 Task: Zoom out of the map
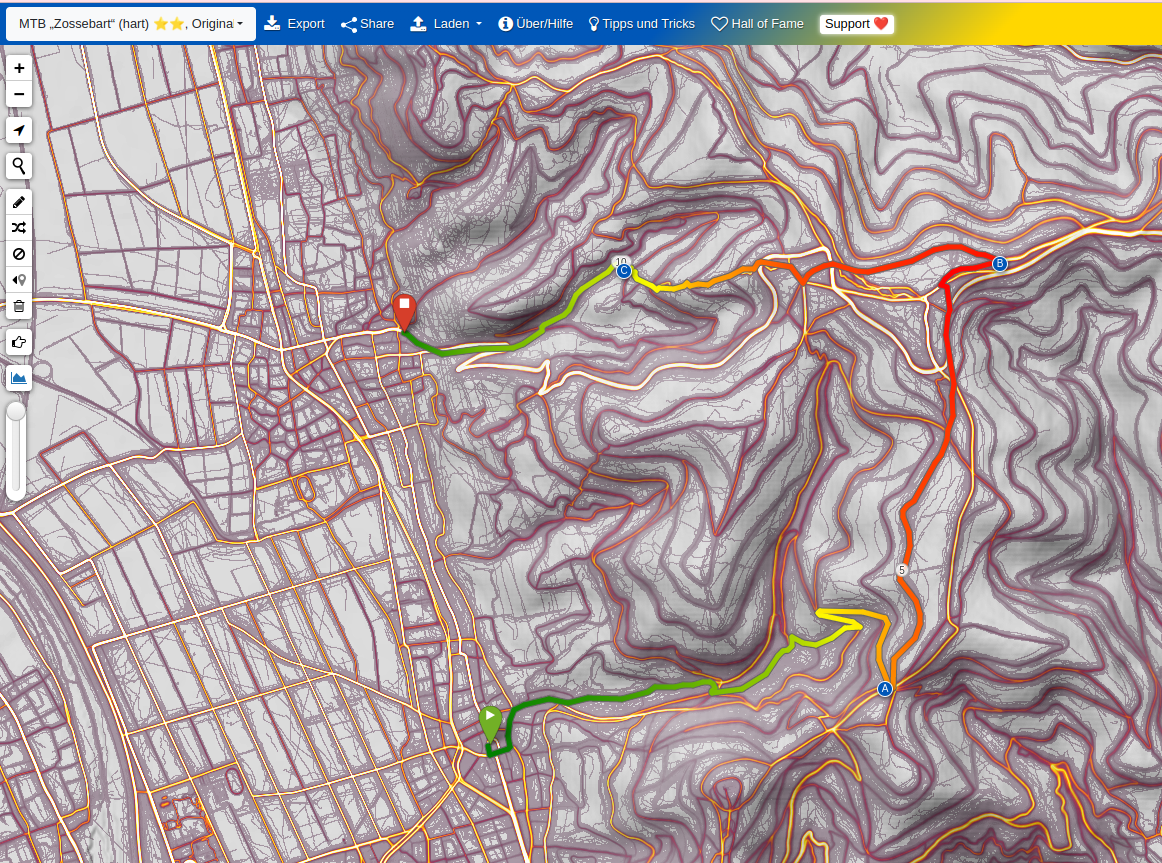[x=19, y=95]
